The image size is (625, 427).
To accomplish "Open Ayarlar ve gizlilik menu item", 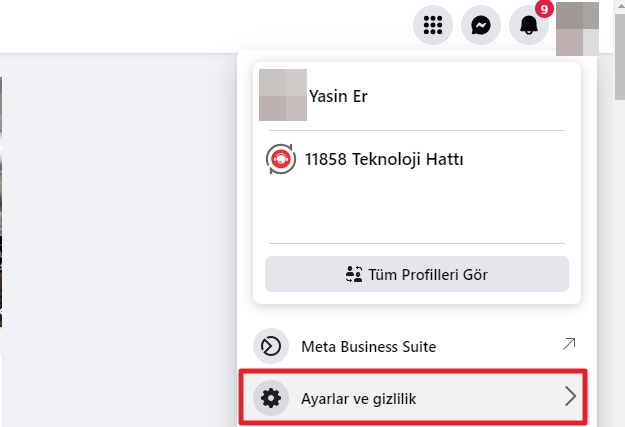I will pos(413,397).
